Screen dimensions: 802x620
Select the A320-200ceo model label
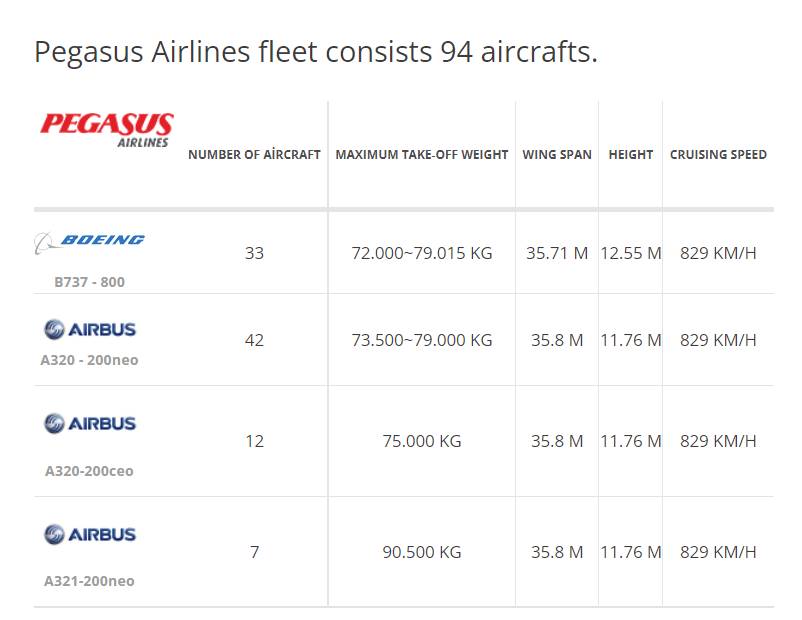90,471
